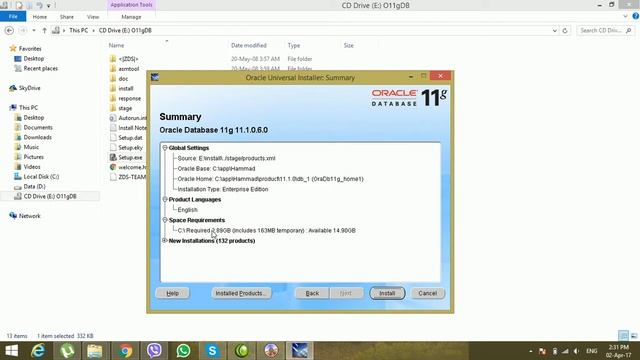Open the recent locations dropdown arrow
Image resolution: width=640 pixels, height=360 pixels.
tap(34, 31)
